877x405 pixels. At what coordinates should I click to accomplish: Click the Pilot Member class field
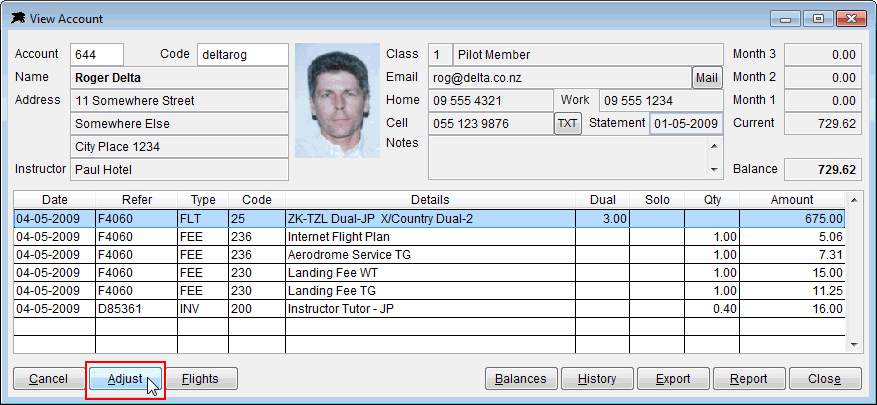pyautogui.click(x=588, y=55)
